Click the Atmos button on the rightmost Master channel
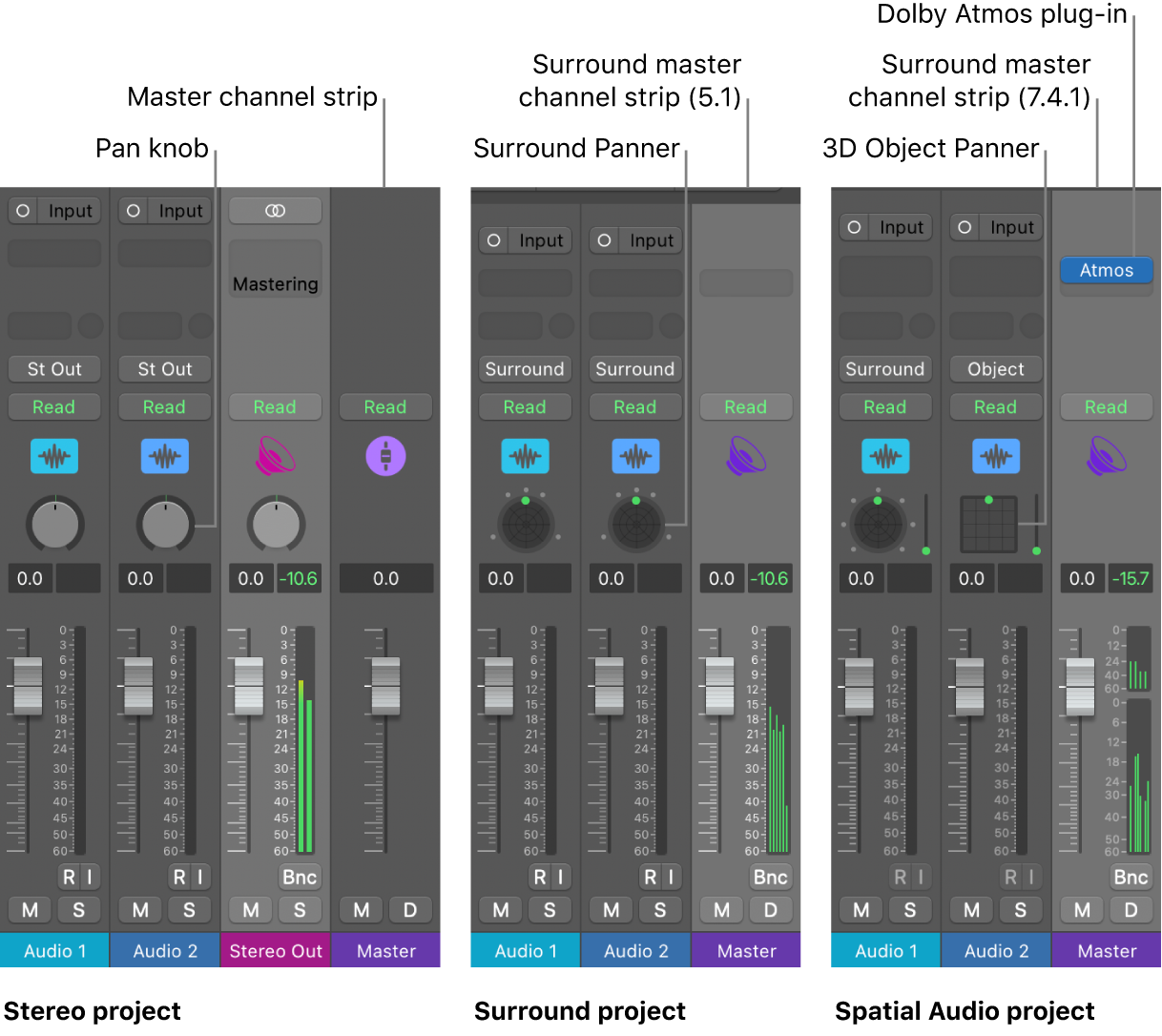1162x1036 pixels. 1107,270
